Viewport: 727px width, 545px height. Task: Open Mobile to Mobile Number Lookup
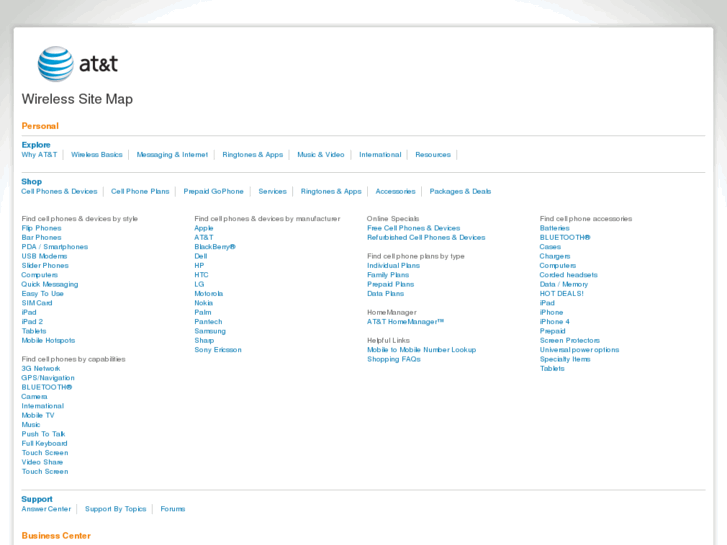pyautogui.click(x=421, y=349)
